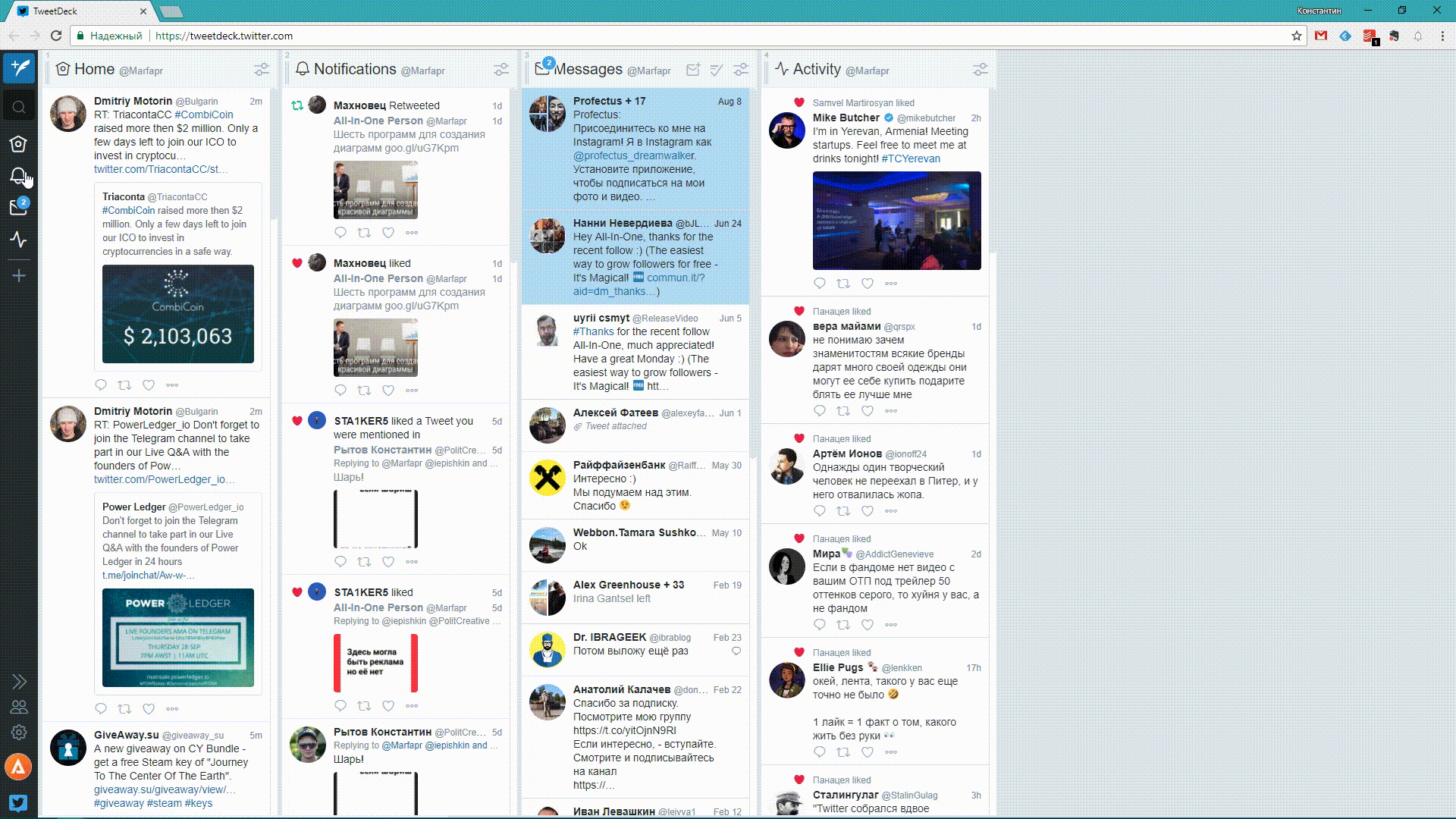The image size is (1456, 819).
Task: Open more actions on Мира tweet
Action: click(x=891, y=625)
